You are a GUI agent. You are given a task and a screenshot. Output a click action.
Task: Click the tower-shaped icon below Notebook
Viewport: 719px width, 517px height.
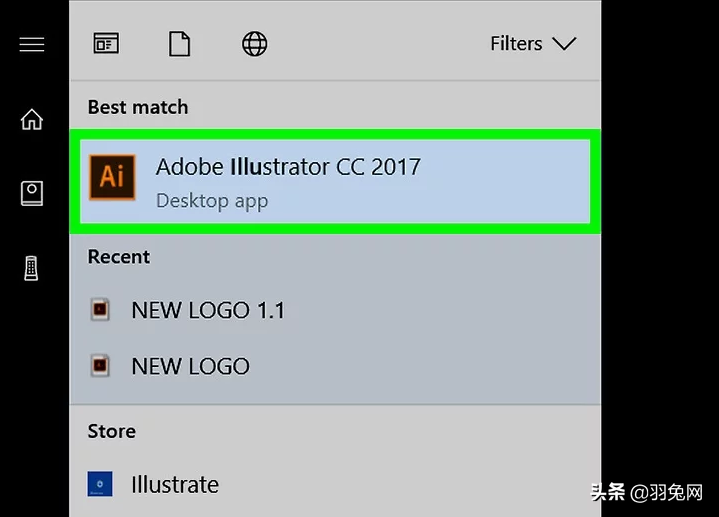click(32, 267)
